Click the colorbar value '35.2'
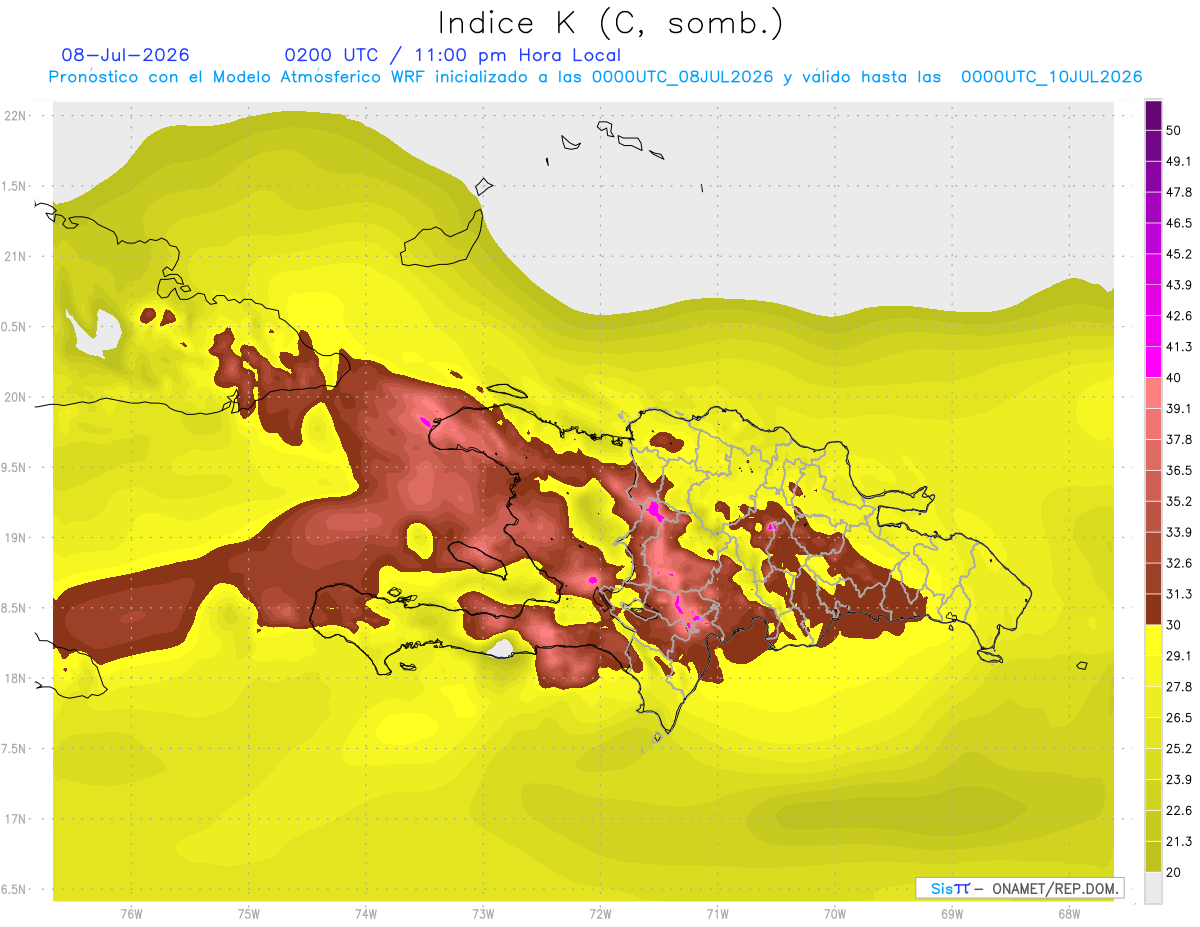 tap(1179, 501)
